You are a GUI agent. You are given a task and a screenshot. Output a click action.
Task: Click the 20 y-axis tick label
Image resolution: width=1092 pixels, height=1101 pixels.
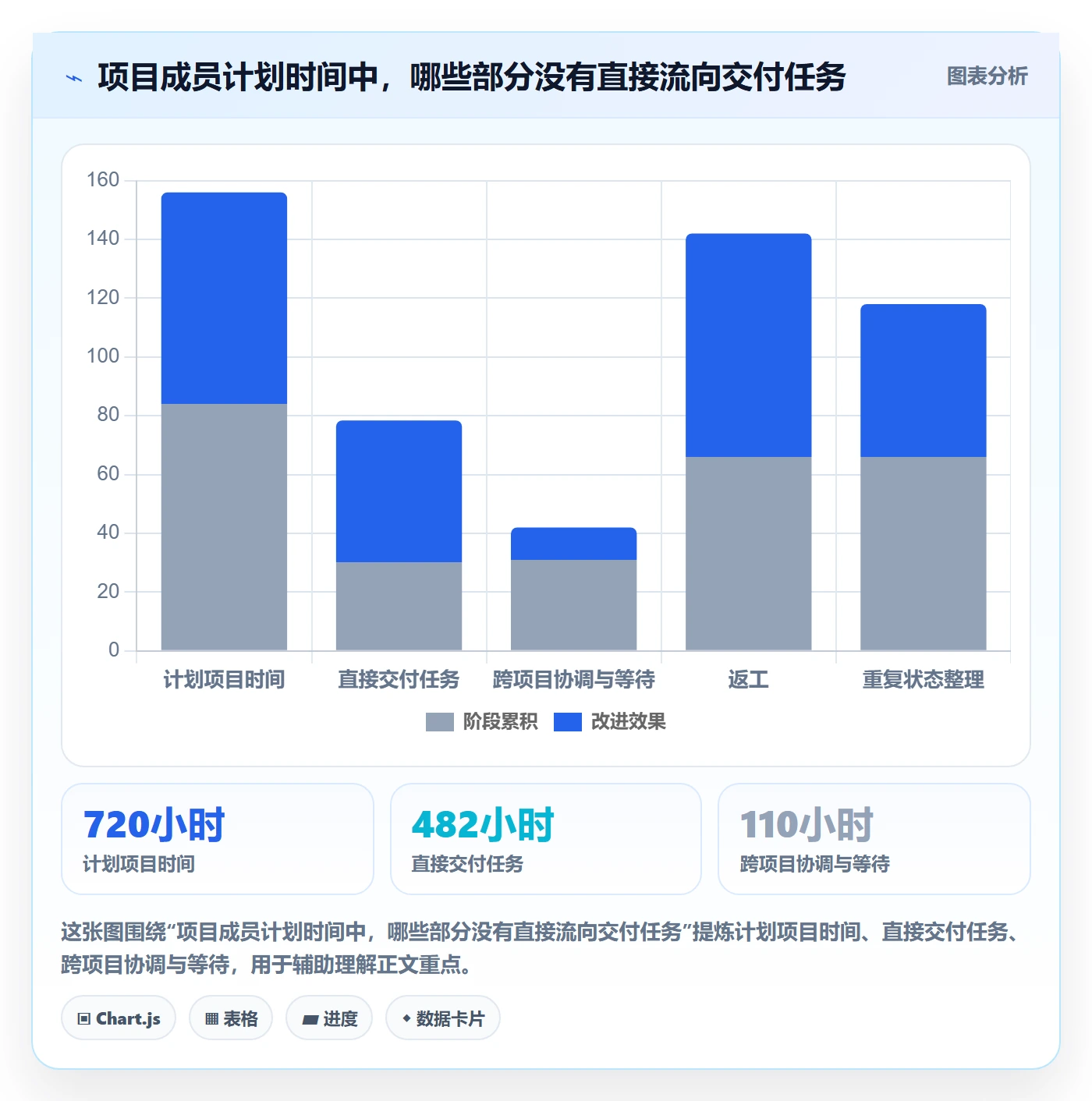108,592
